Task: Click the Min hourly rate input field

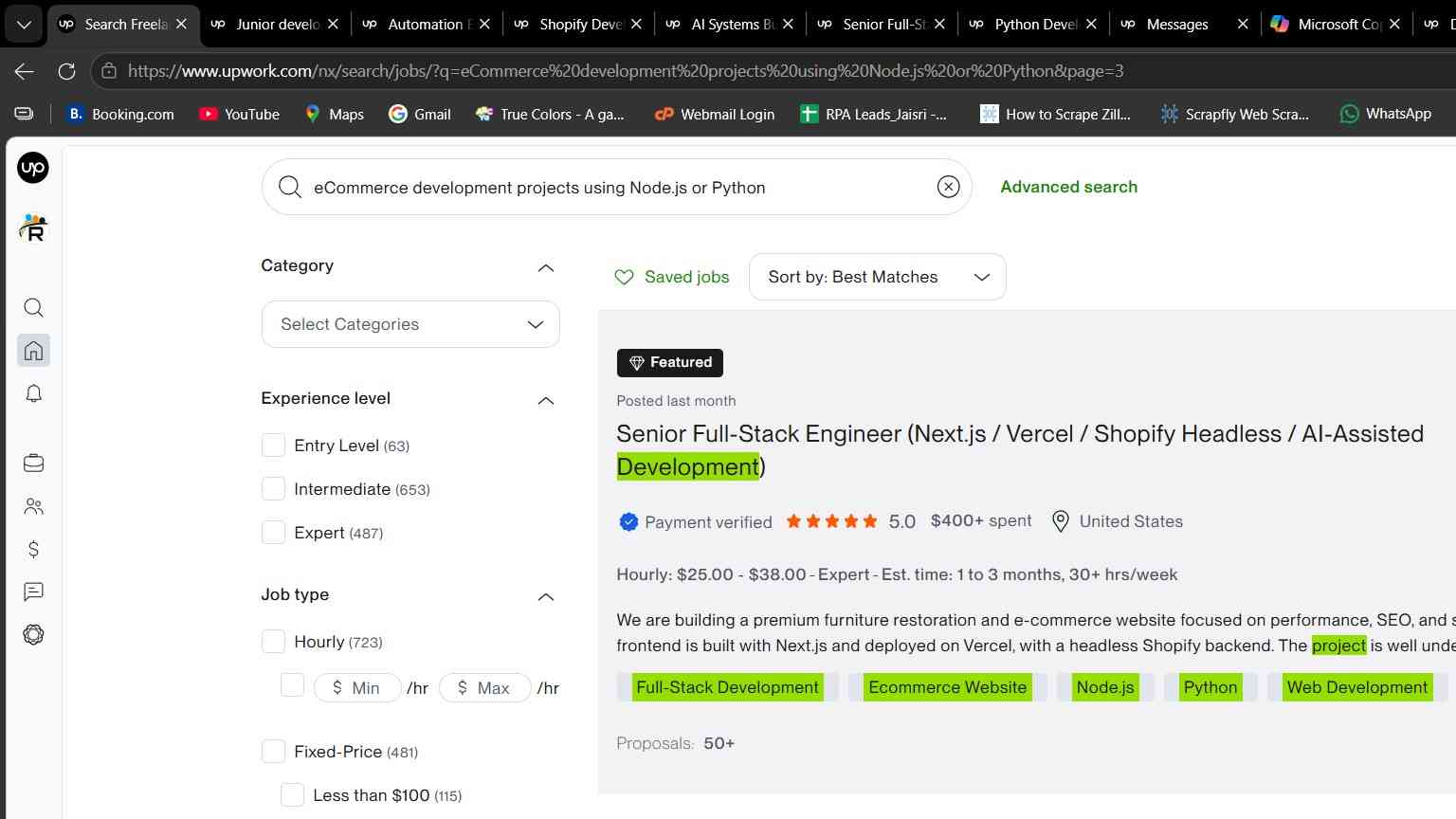Action: coord(356,688)
